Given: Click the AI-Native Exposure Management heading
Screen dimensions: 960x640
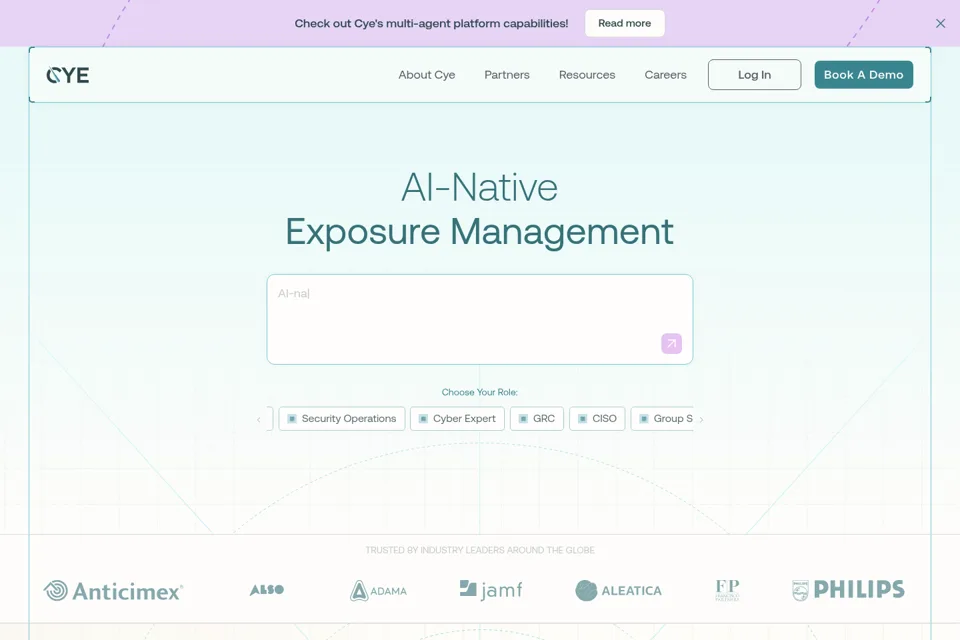Looking at the screenshot, I should pos(479,209).
